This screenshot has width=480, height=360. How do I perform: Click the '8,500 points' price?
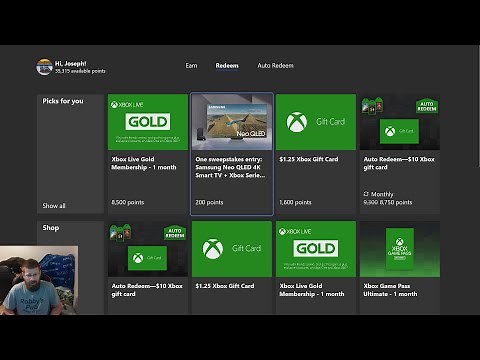pos(128,202)
